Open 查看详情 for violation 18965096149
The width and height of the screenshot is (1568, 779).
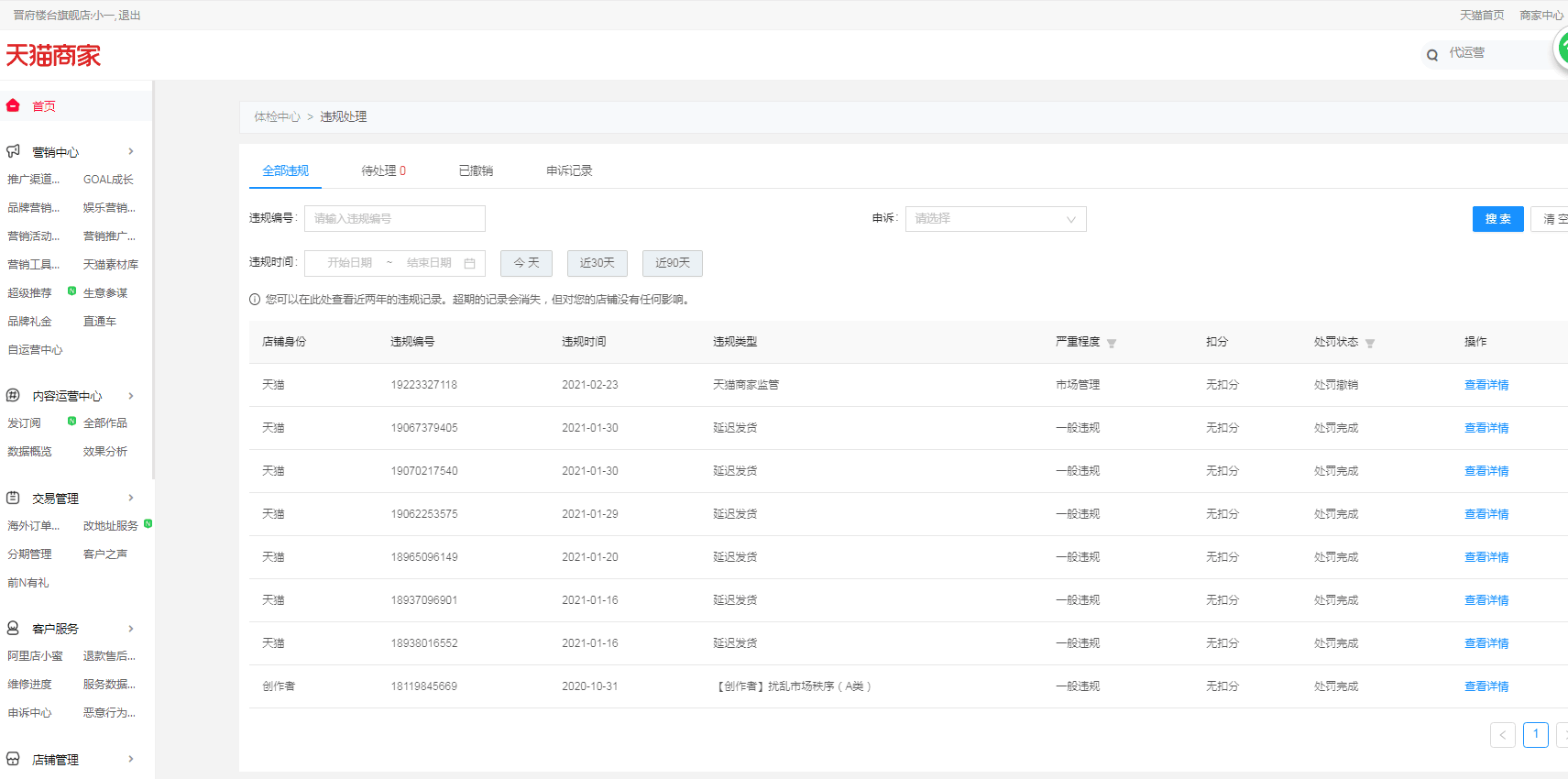point(1486,557)
